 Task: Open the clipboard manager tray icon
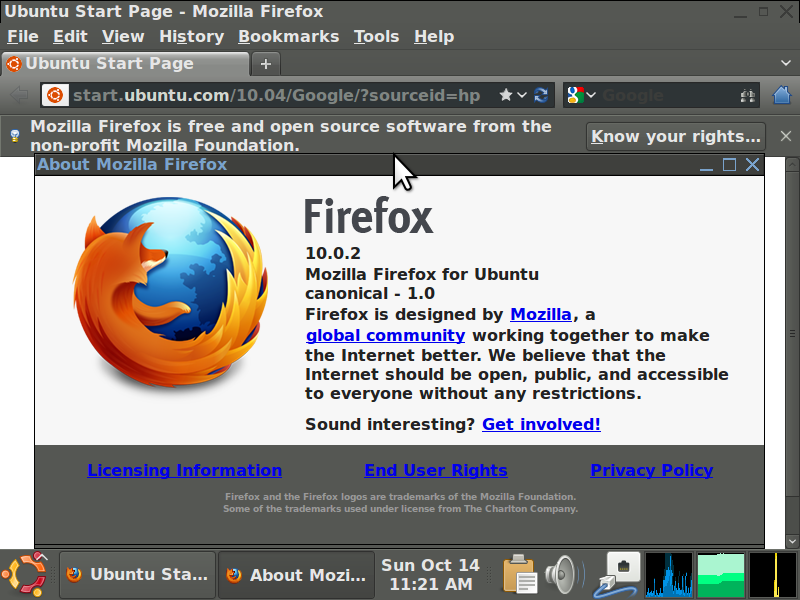point(519,574)
